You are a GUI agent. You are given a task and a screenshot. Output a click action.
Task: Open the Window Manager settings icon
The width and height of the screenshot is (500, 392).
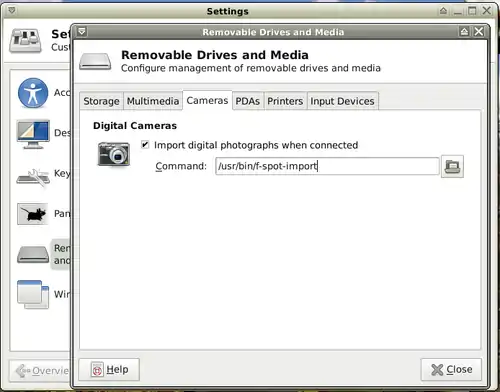33,295
